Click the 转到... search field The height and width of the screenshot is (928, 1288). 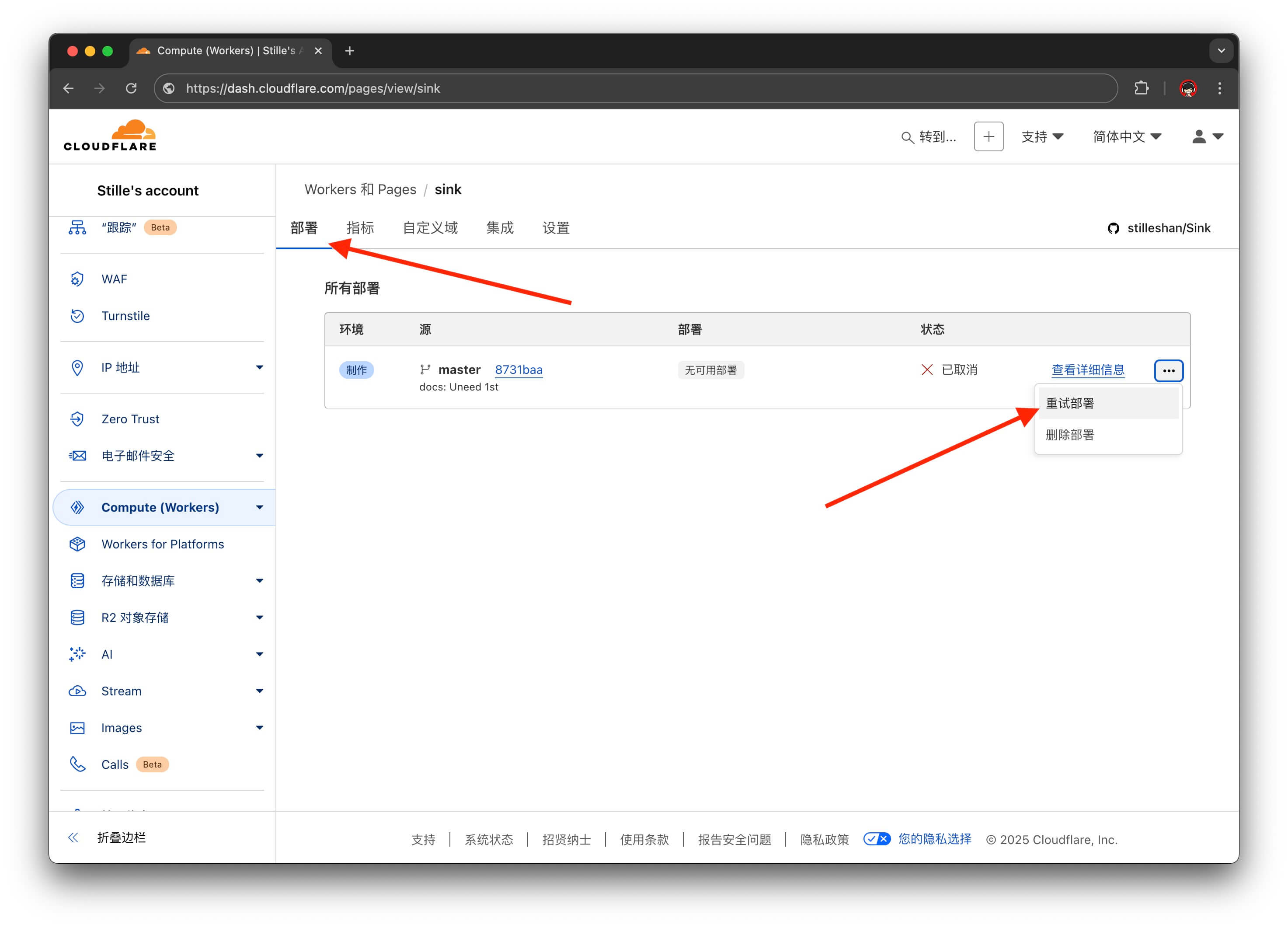coord(929,137)
